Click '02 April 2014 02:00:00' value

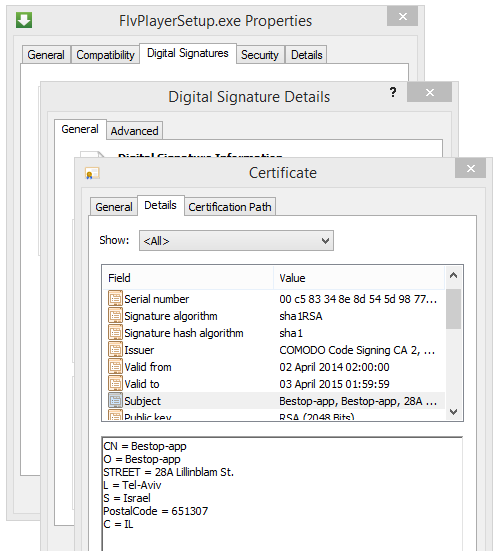click(334, 367)
